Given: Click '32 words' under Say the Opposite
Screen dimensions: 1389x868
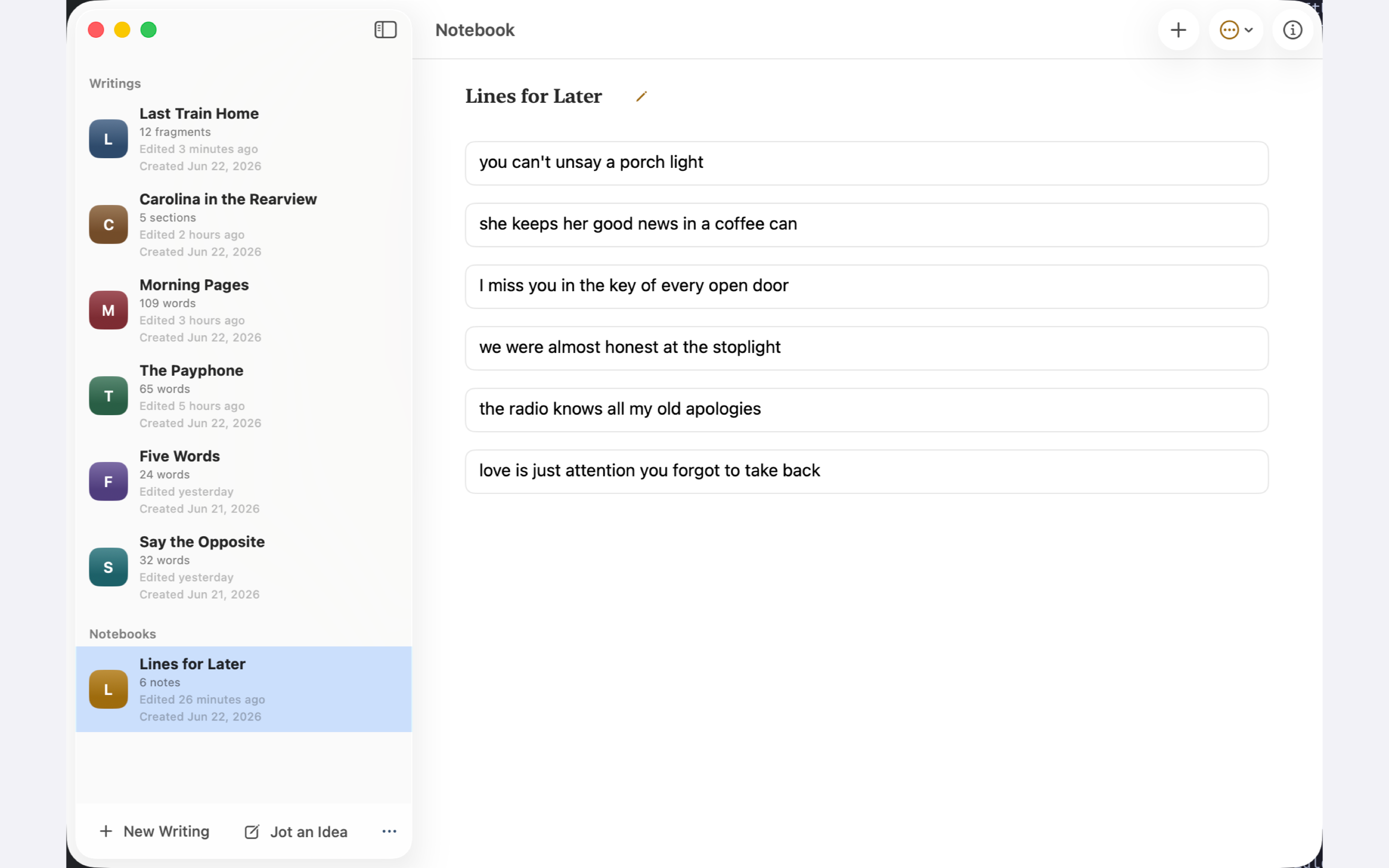Looking at the screenshot, I should [x=165, y=560].
